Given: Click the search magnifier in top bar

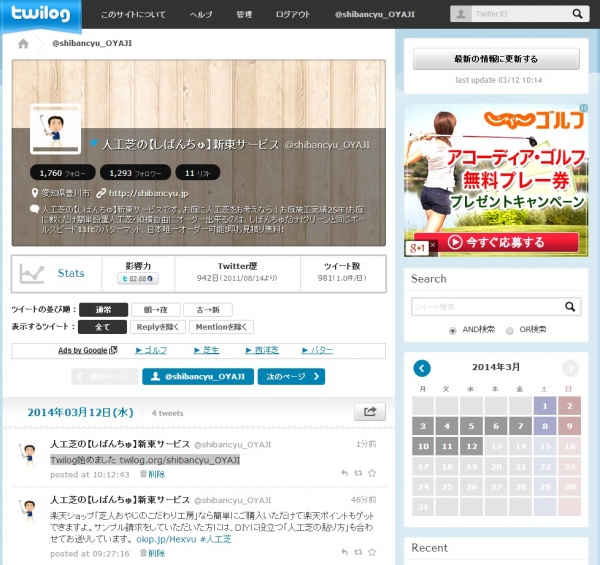Looking at the screenshot, I should click(x=577, y=14).
